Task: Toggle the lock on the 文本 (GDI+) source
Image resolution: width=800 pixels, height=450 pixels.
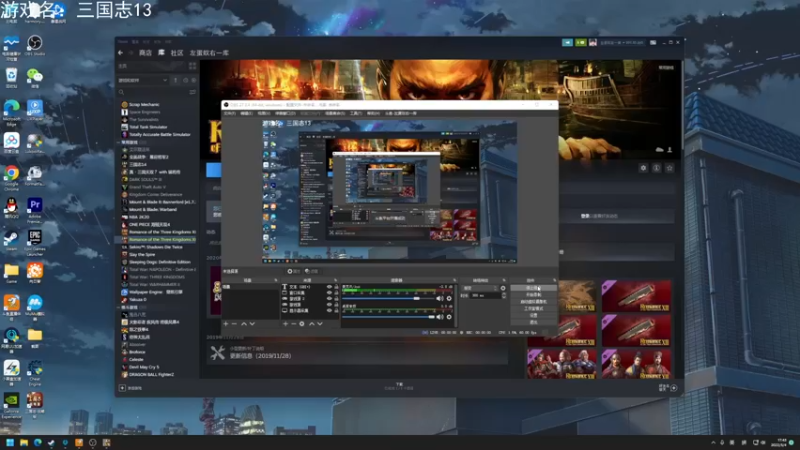Action: coord(336,287)
